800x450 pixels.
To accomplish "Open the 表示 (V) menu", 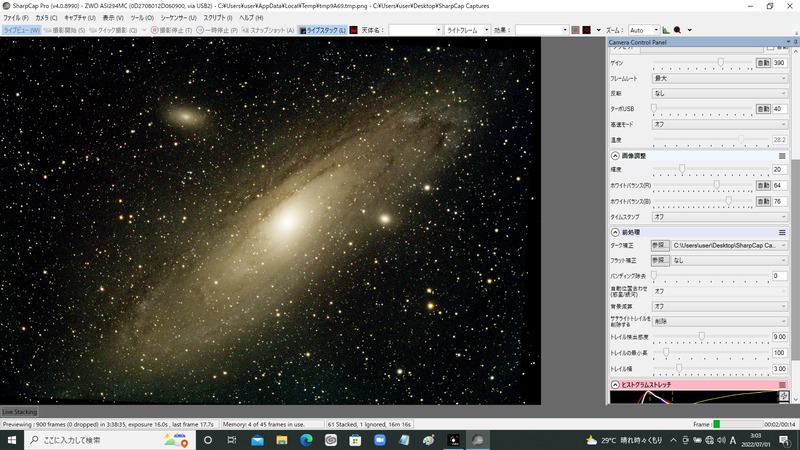I will [x=113, y=18].
